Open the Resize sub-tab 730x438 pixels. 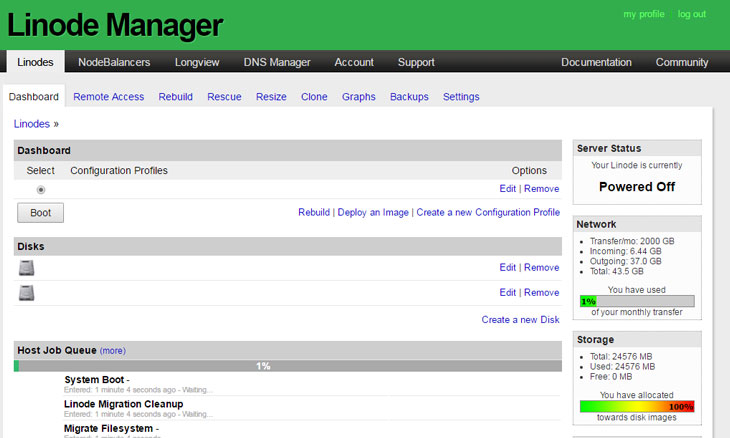pyautogui.click(x=271, y=97)
